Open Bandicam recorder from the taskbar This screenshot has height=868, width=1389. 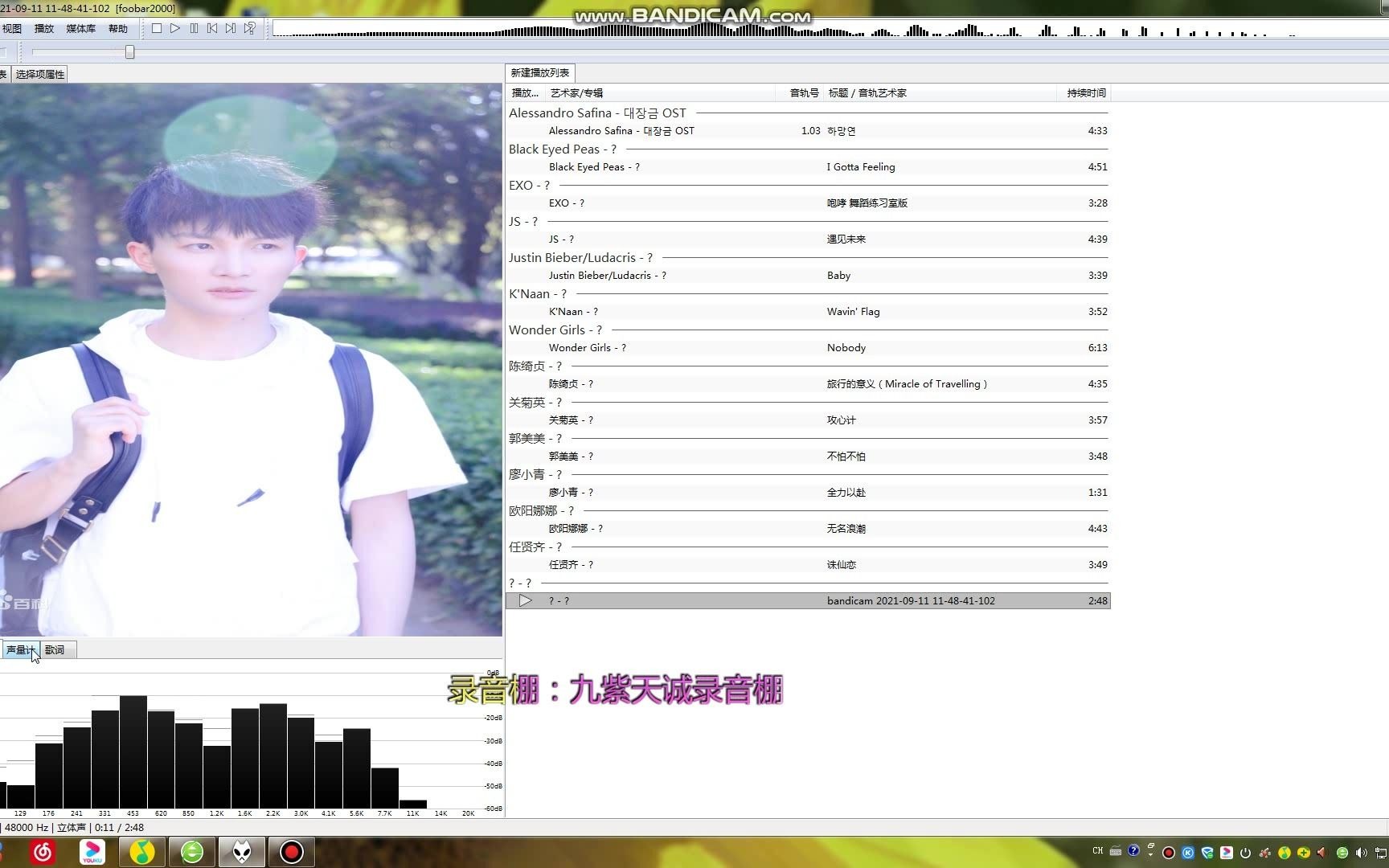click(x=292, y=852)
